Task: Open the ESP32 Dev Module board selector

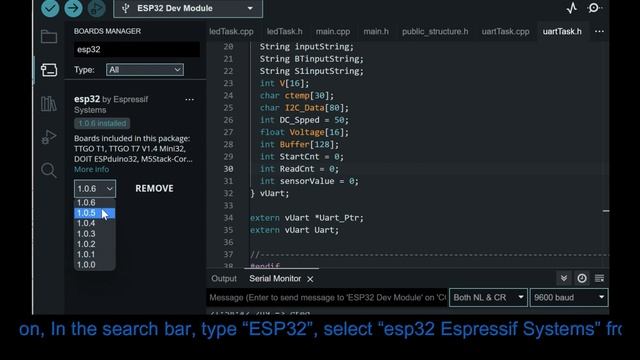Action: [x=188, y=8]
